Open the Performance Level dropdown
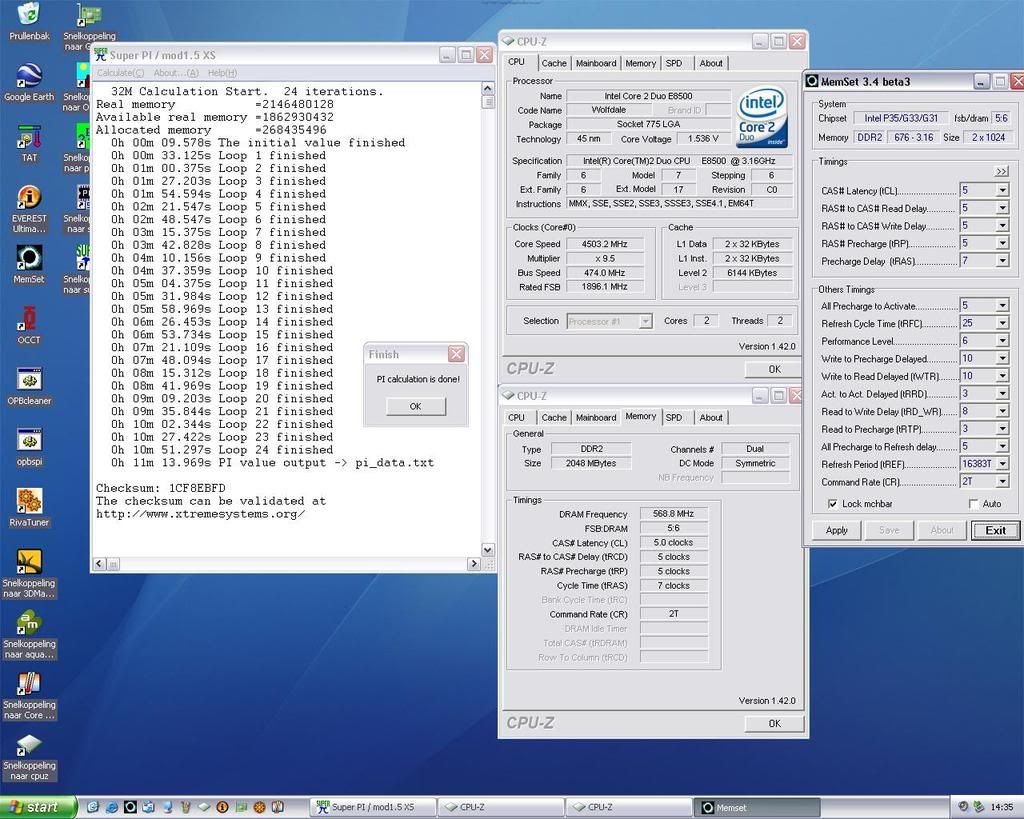The image size is (1024, 819). click(1002, 340)
